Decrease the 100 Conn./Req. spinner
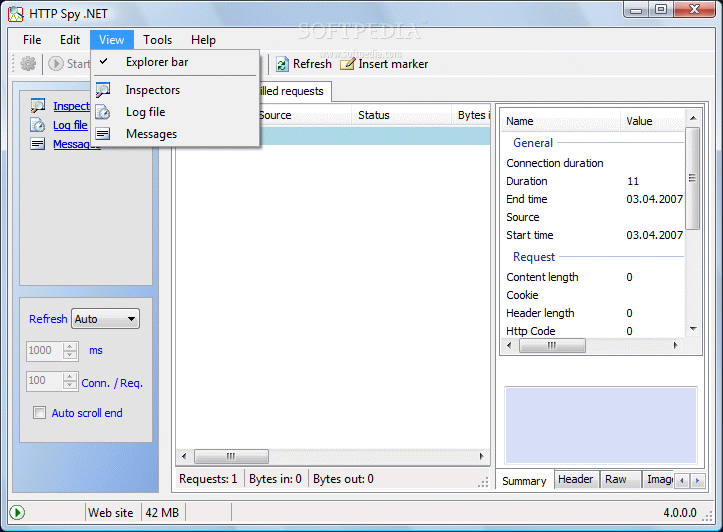Image resolution: width=723 pixels, height=532 pixels. click(70, 385)
